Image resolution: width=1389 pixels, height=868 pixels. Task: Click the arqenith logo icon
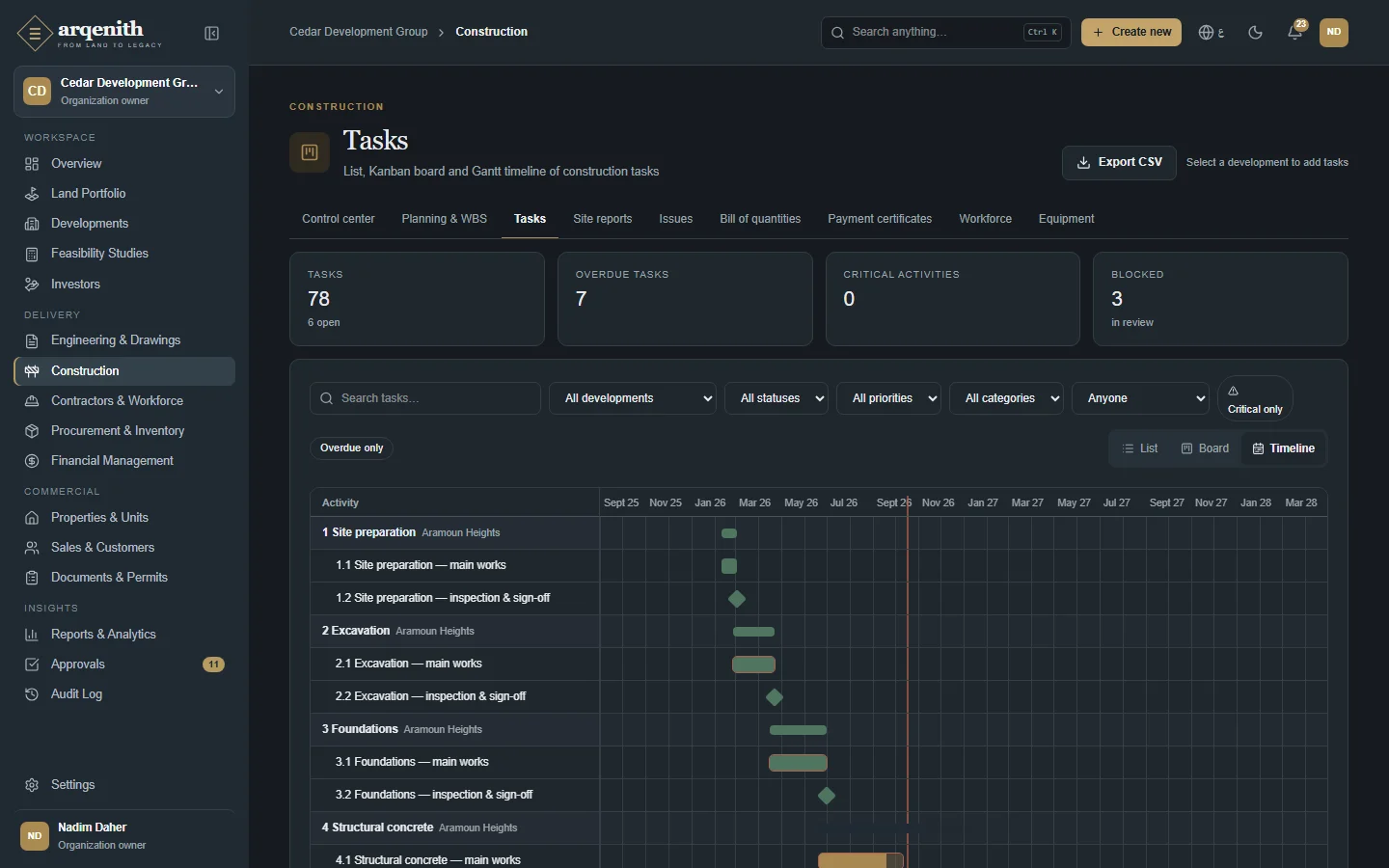click(35, 34)
